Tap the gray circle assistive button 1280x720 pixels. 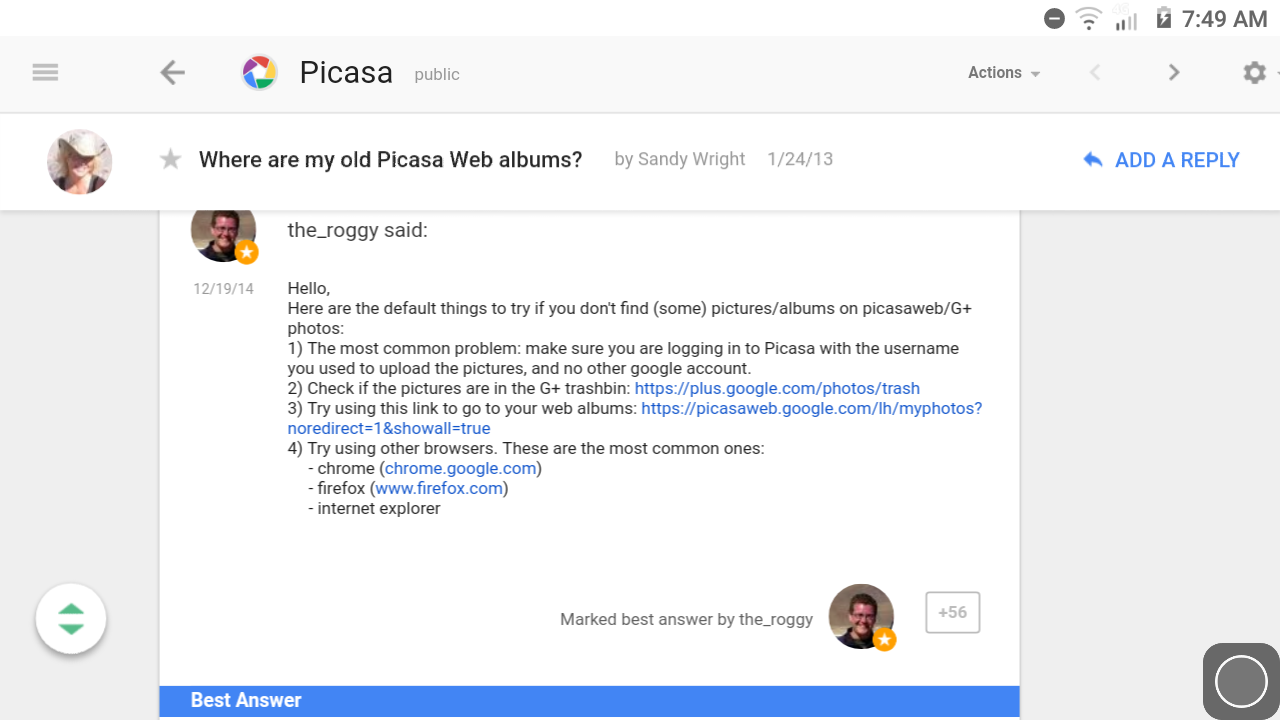coord(1241,682)
